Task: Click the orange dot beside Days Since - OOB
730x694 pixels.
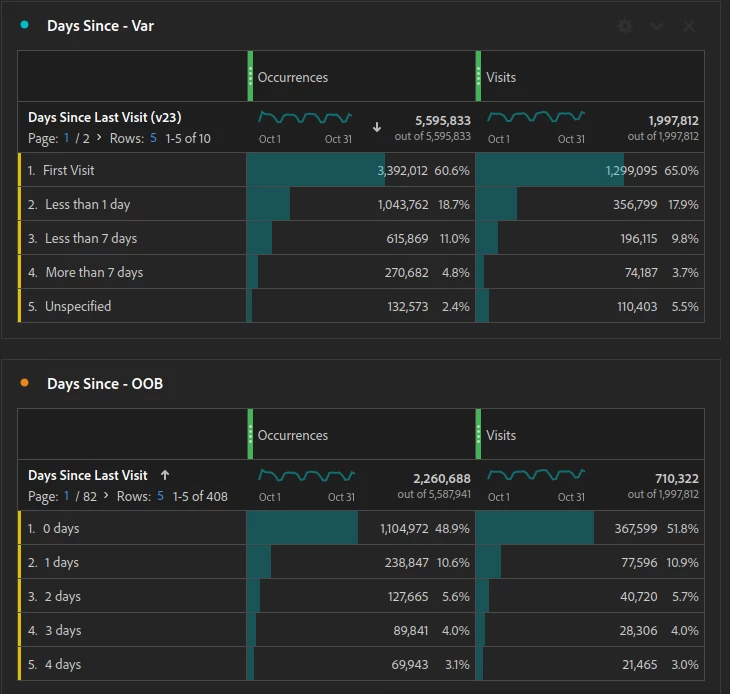Action: (x=25, y=383)
